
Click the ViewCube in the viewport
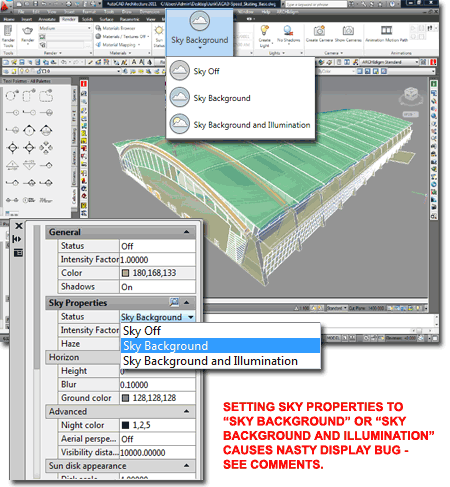point(410,95)
